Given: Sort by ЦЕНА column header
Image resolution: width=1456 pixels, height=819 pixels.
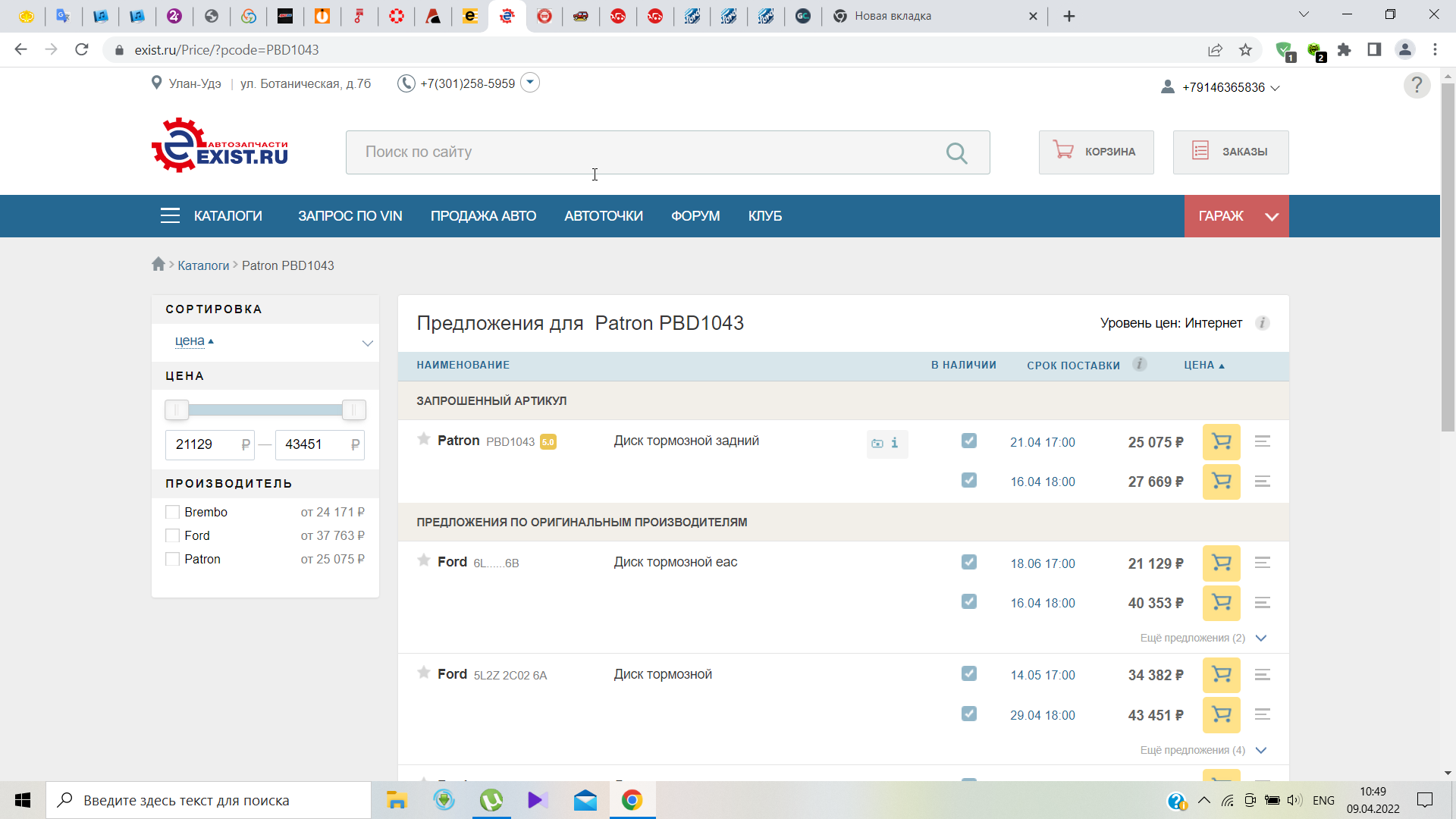Looking at the screenshot, I should click(1204, 365).
